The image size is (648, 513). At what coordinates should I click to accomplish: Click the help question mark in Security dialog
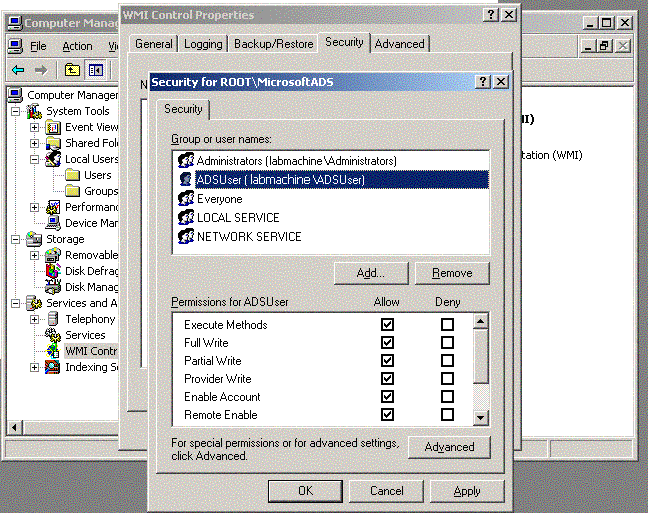click(x=483, y=82)
